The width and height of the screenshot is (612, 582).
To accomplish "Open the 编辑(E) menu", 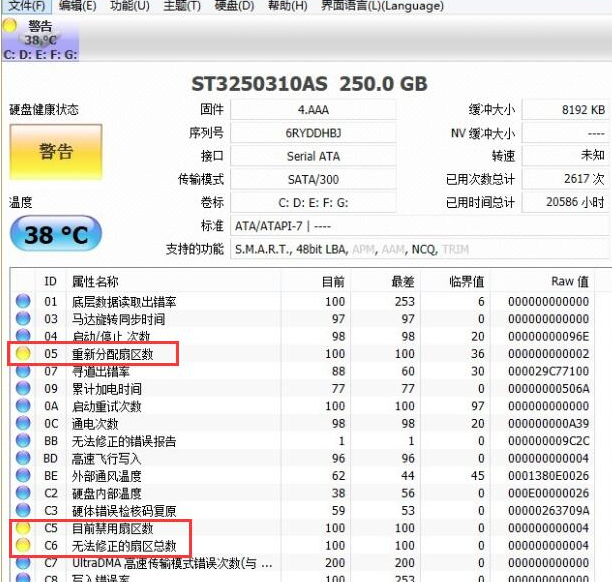I will tap(77, 5).
